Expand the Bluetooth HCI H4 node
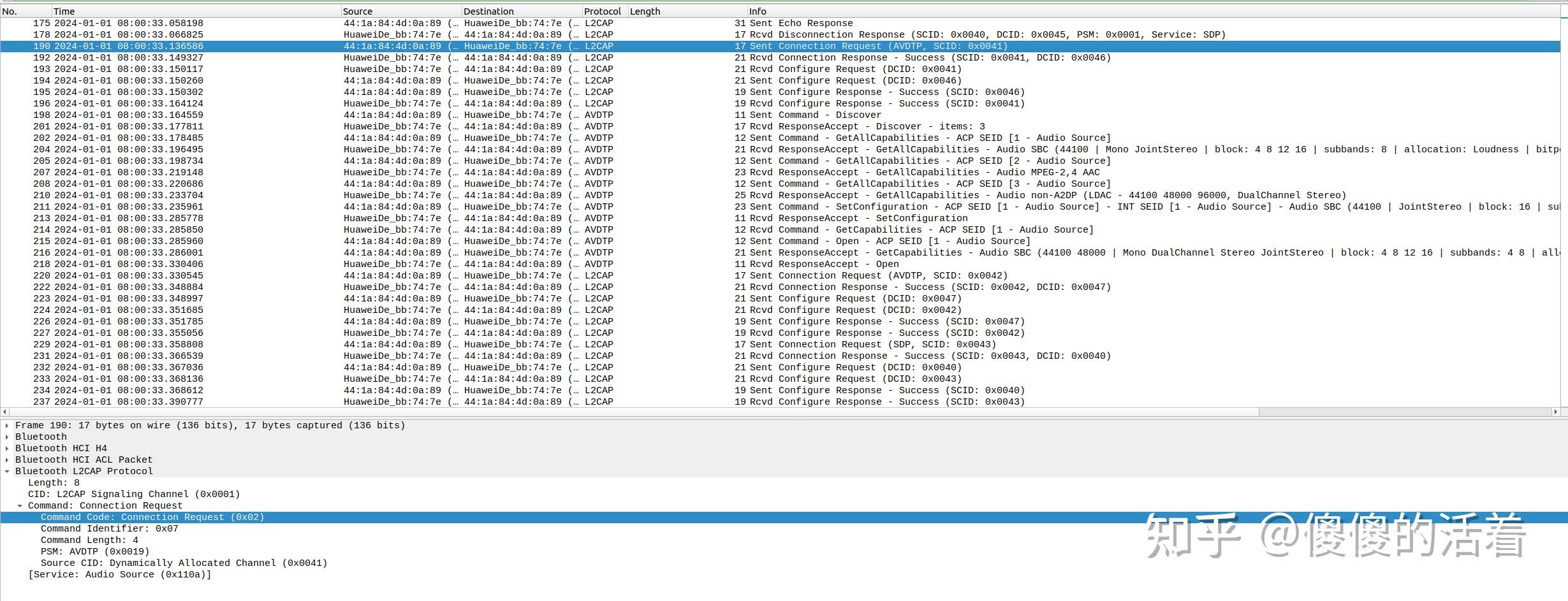 pos(7,449)
